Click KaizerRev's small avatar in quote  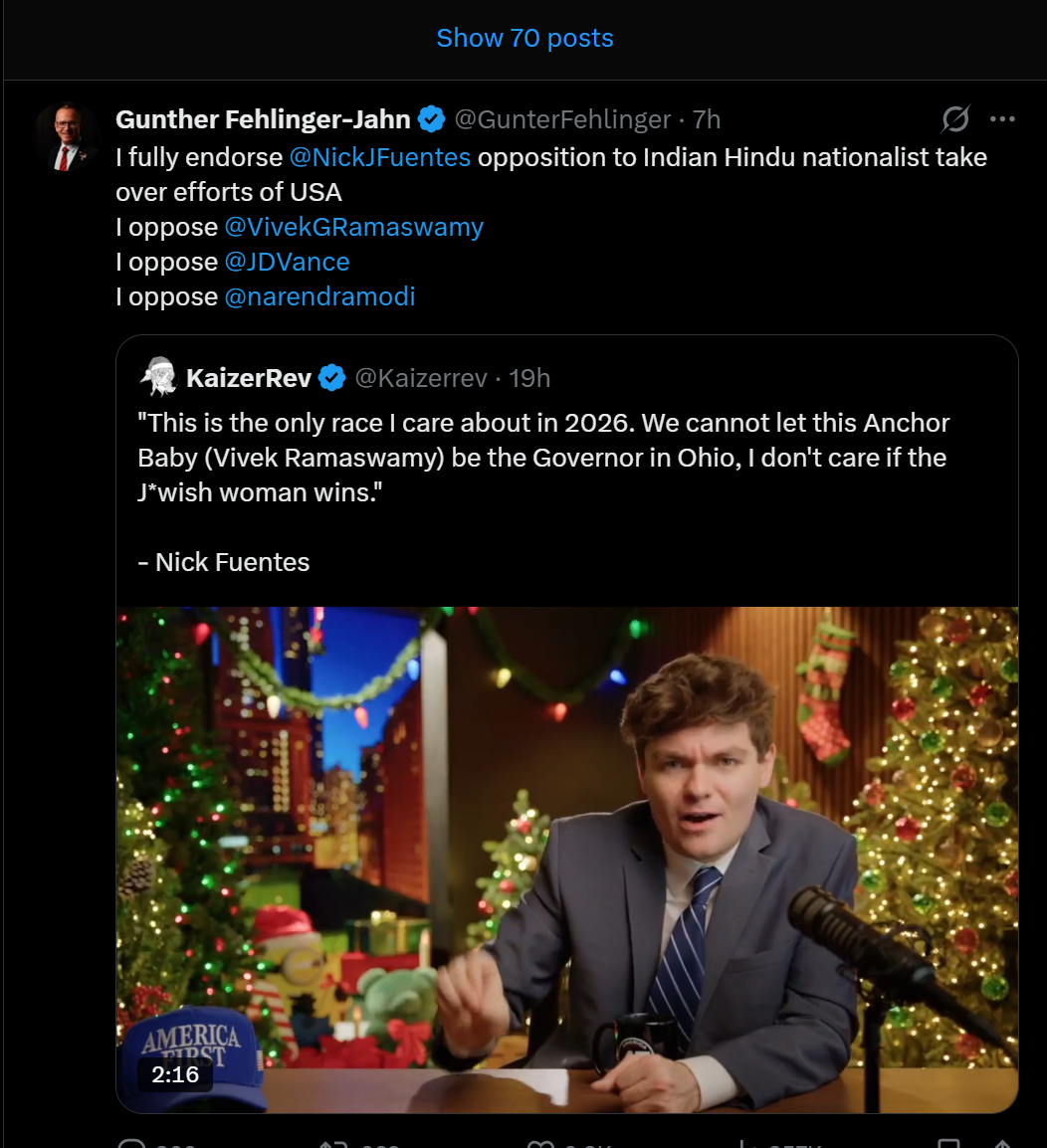157,378
